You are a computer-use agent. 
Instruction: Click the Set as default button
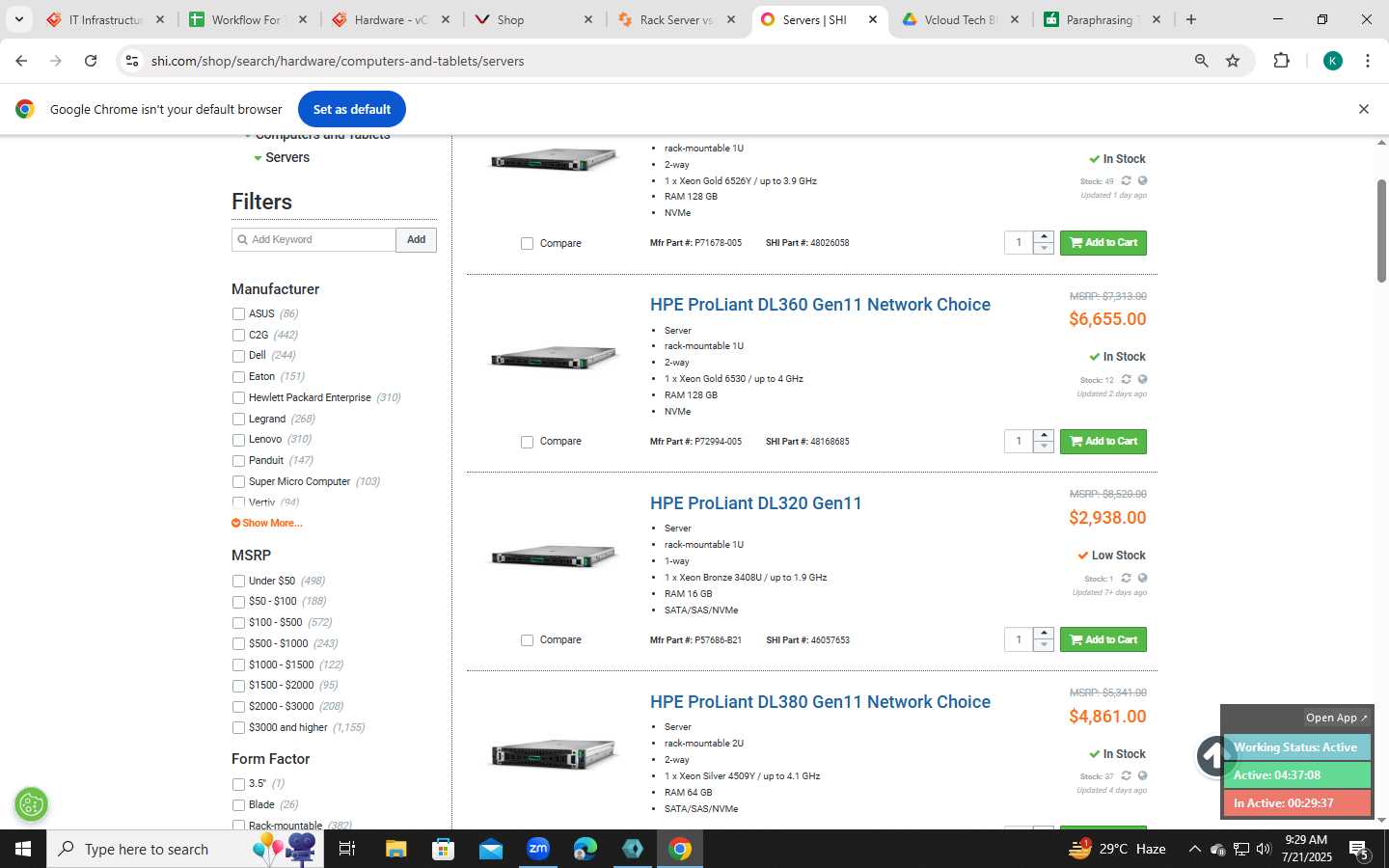pos(352,109)
